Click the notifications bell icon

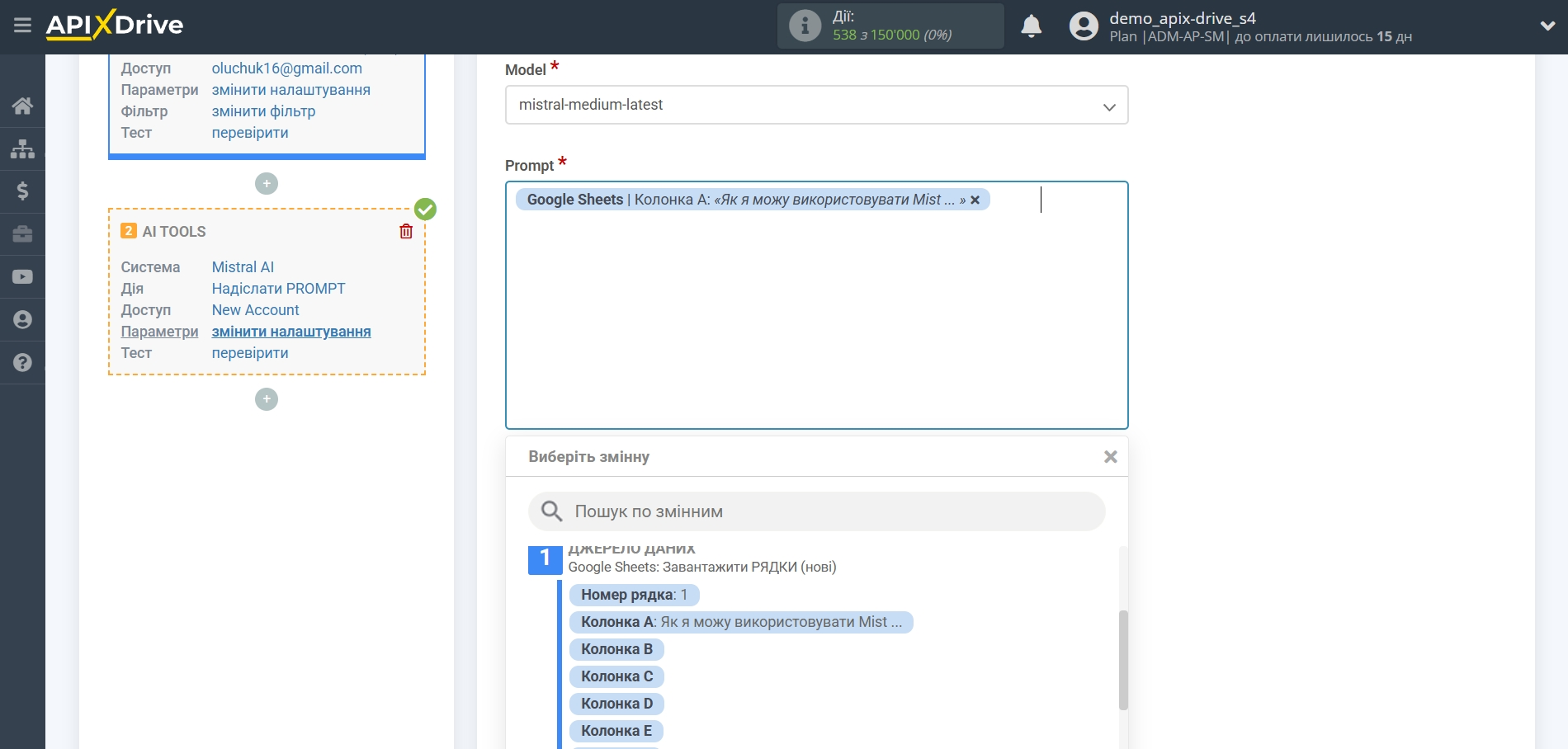coord(1031,26)
